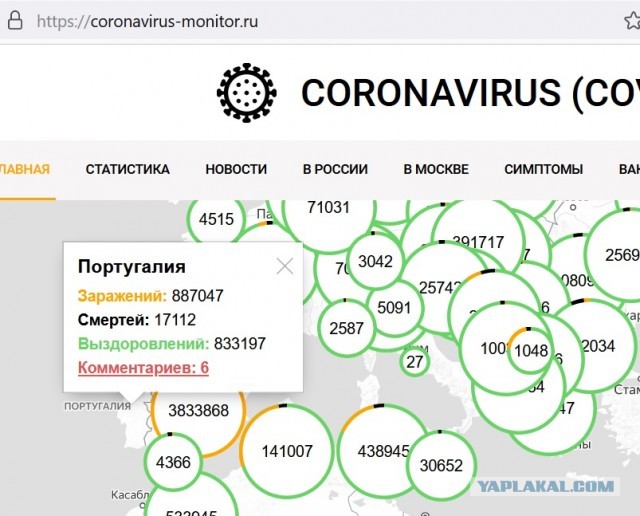This screenshot has height=516, width=640.
Task: Open the 30652 map marker
Action: pos(441,464)
